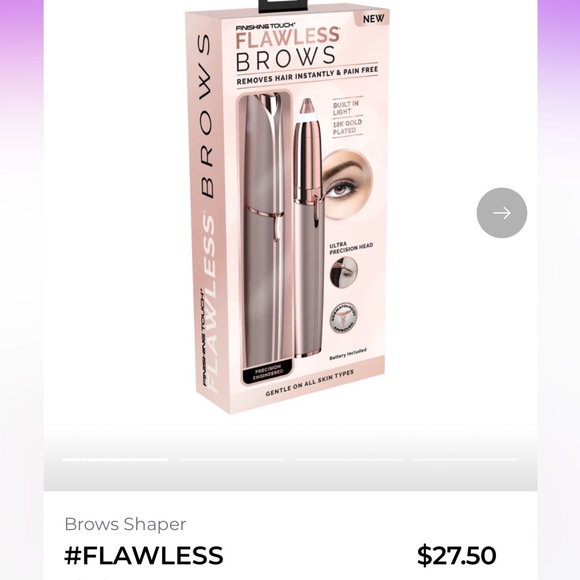Tap the Ultra Precision Head circular picture
The width and height of the screenshot is (580, 580).
click(x=344, y=272)
